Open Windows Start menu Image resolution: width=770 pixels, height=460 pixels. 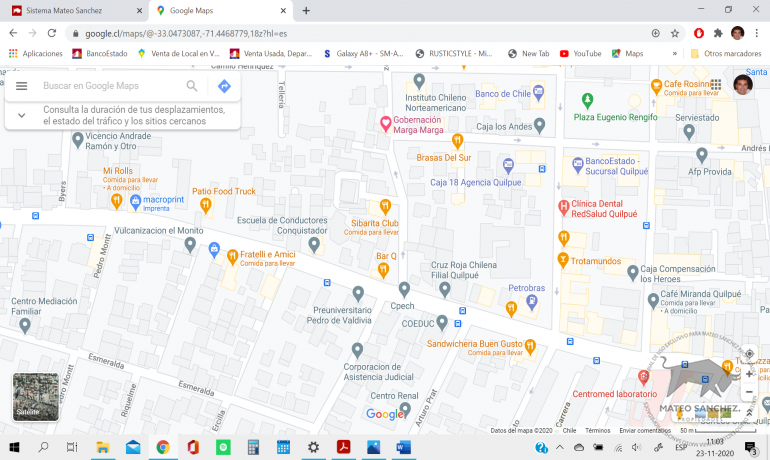point(14,447)
